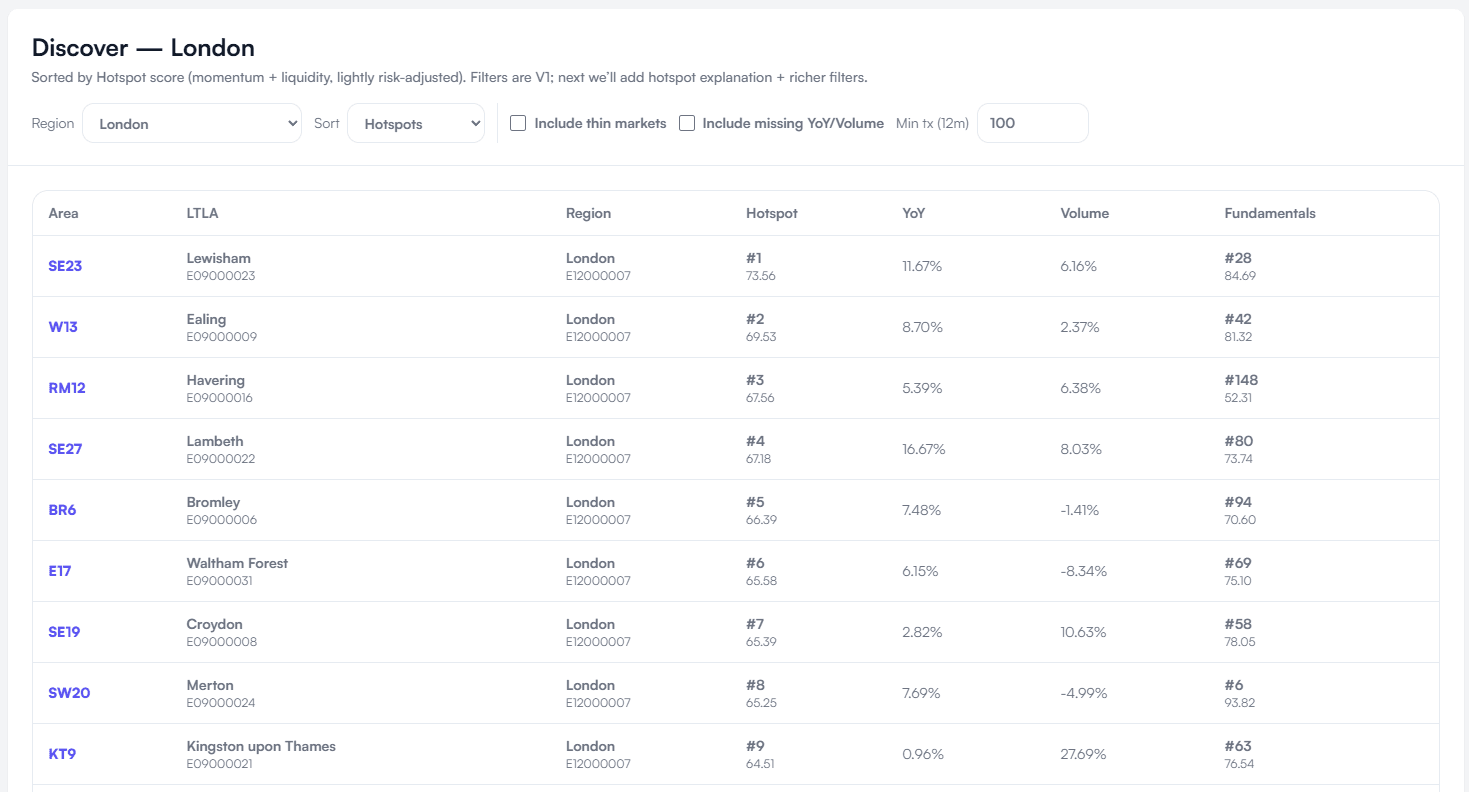Screen dimensions: 1469x792
Task: Click the Hotspot column header
Action: coord(772,213)
